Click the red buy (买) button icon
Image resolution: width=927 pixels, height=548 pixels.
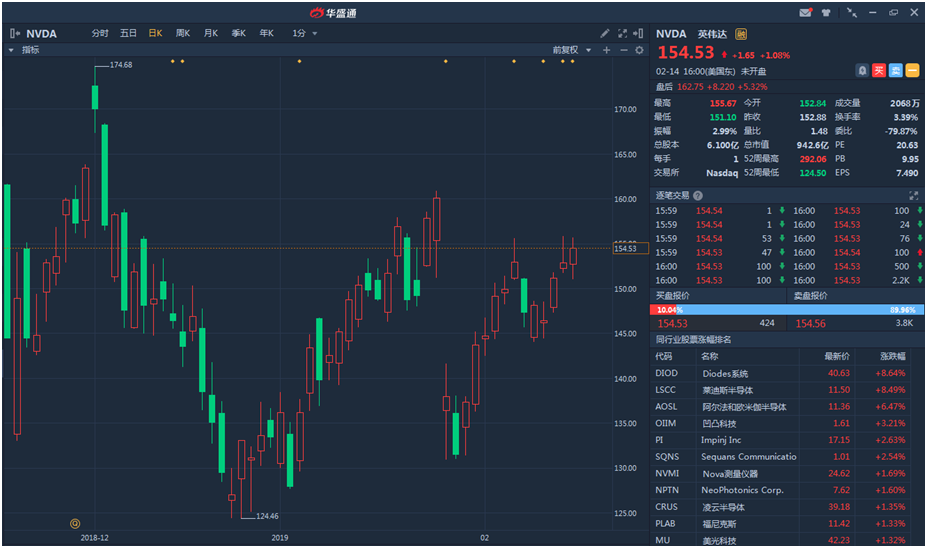tap(879, 70)
